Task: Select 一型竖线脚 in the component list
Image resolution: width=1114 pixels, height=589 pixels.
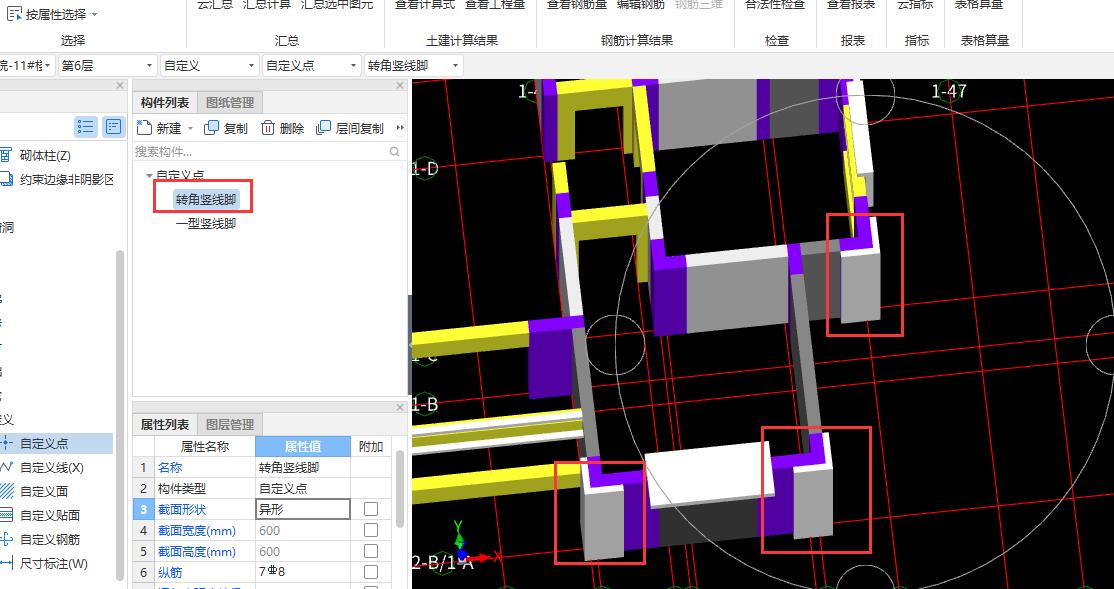Action: (206, 224)
